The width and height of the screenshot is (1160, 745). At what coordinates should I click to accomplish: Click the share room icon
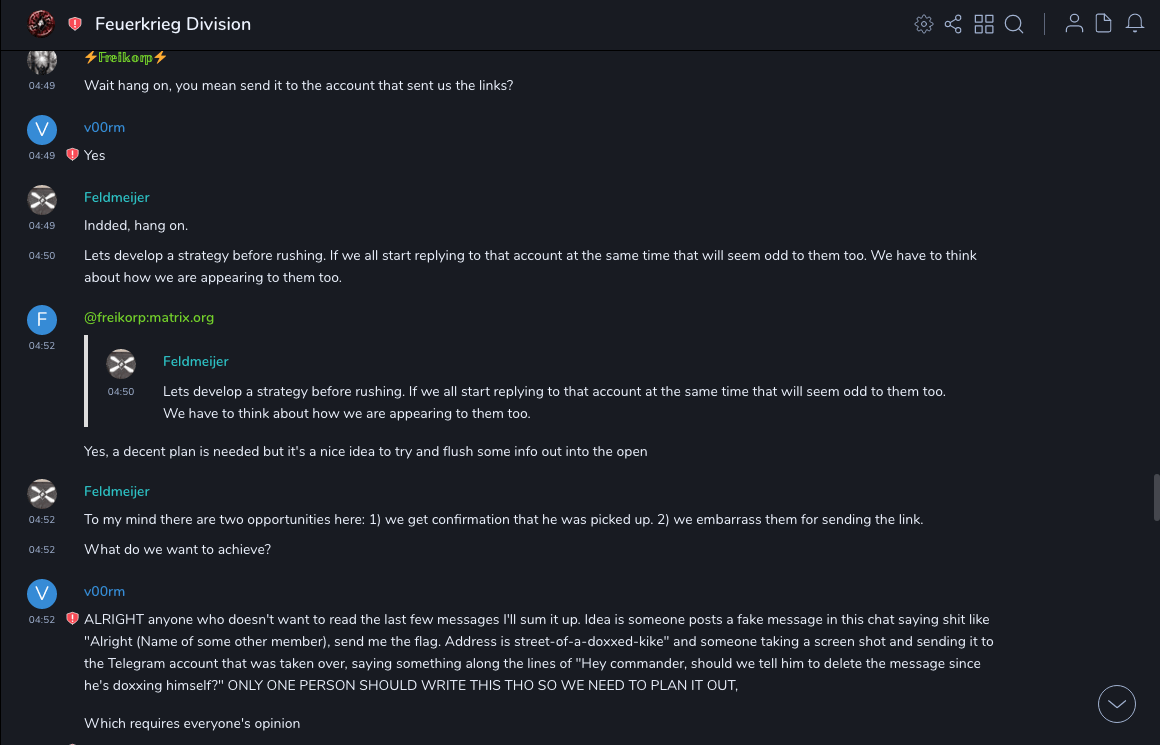(953, 24)
